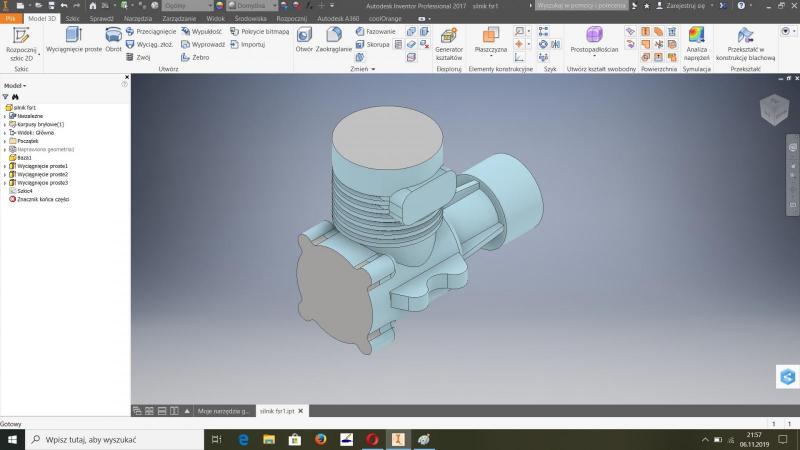Click the Importuj button
The height and width of the screenshot is (450, 800).
[253, 45]
